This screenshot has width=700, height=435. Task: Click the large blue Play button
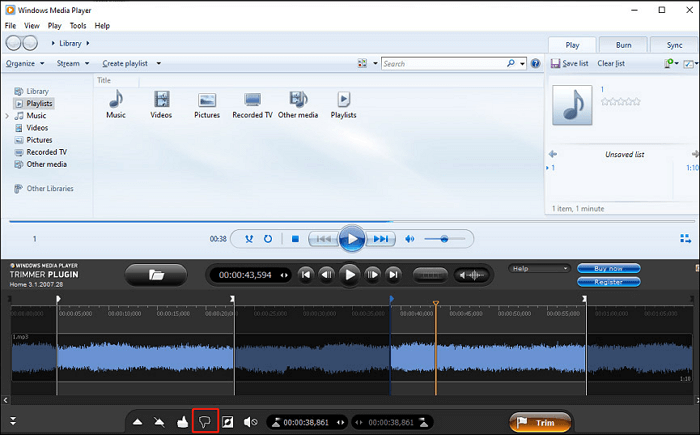tap(352, 239)
